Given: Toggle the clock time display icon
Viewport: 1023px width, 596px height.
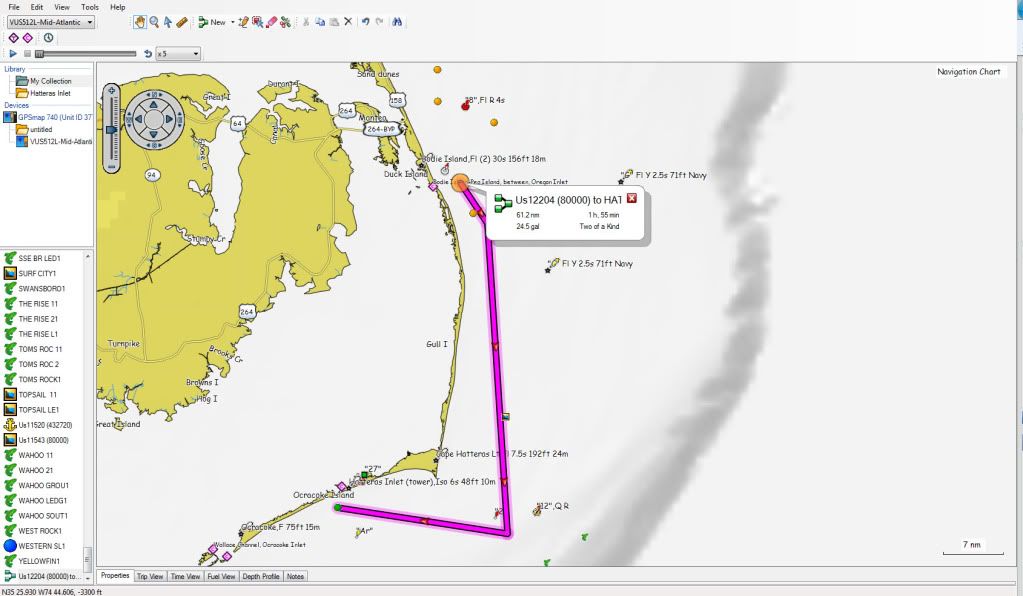Looking at the screenshot, I should click(x=48, y=38).
